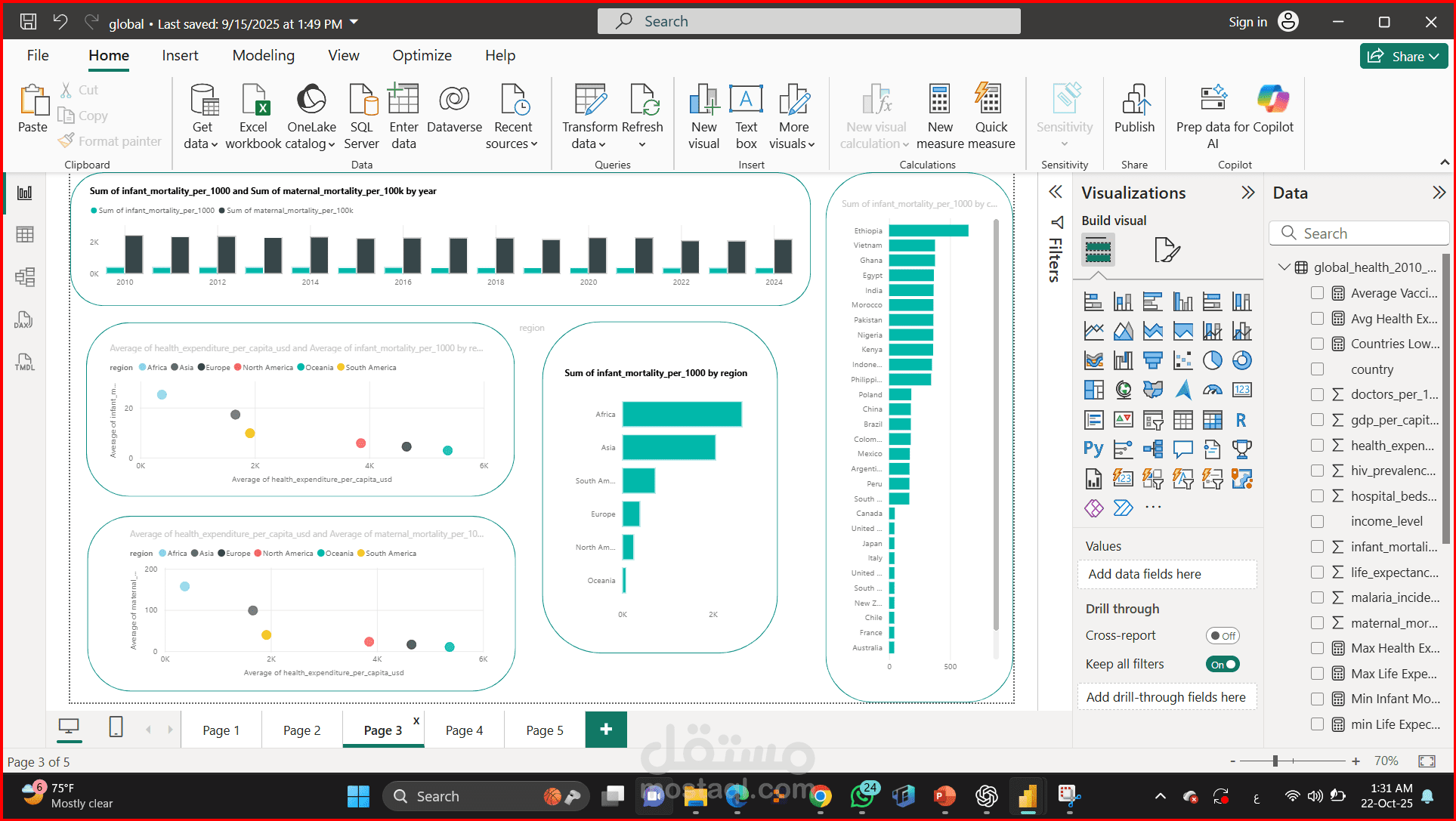This screenshot has width=1456, height=821.
Task: Open the Modeling ribbon tab
Action: 263,55
